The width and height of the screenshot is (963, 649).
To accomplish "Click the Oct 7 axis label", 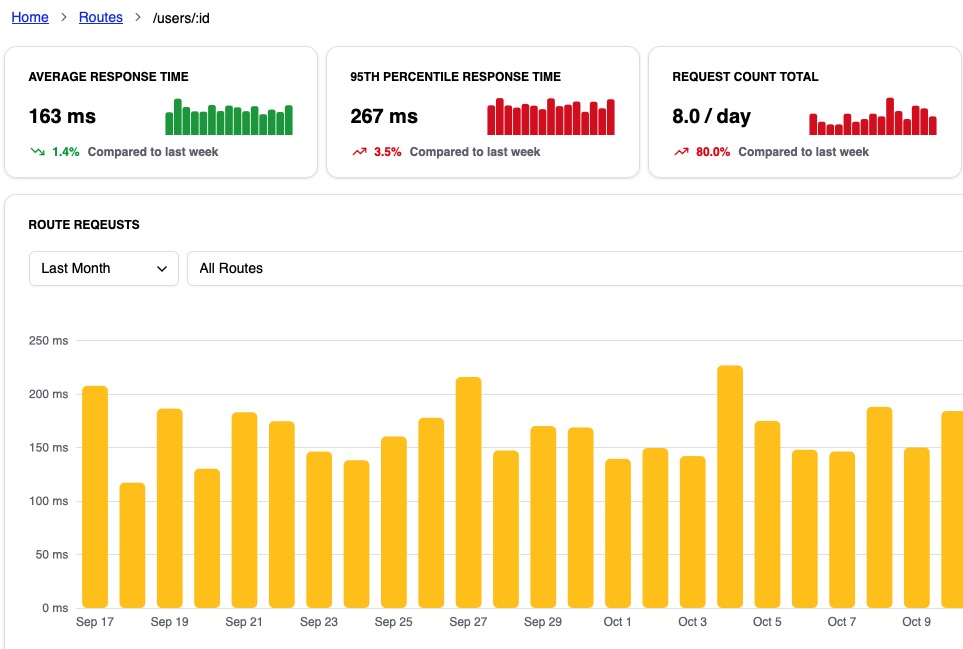I will click(841, 621).
